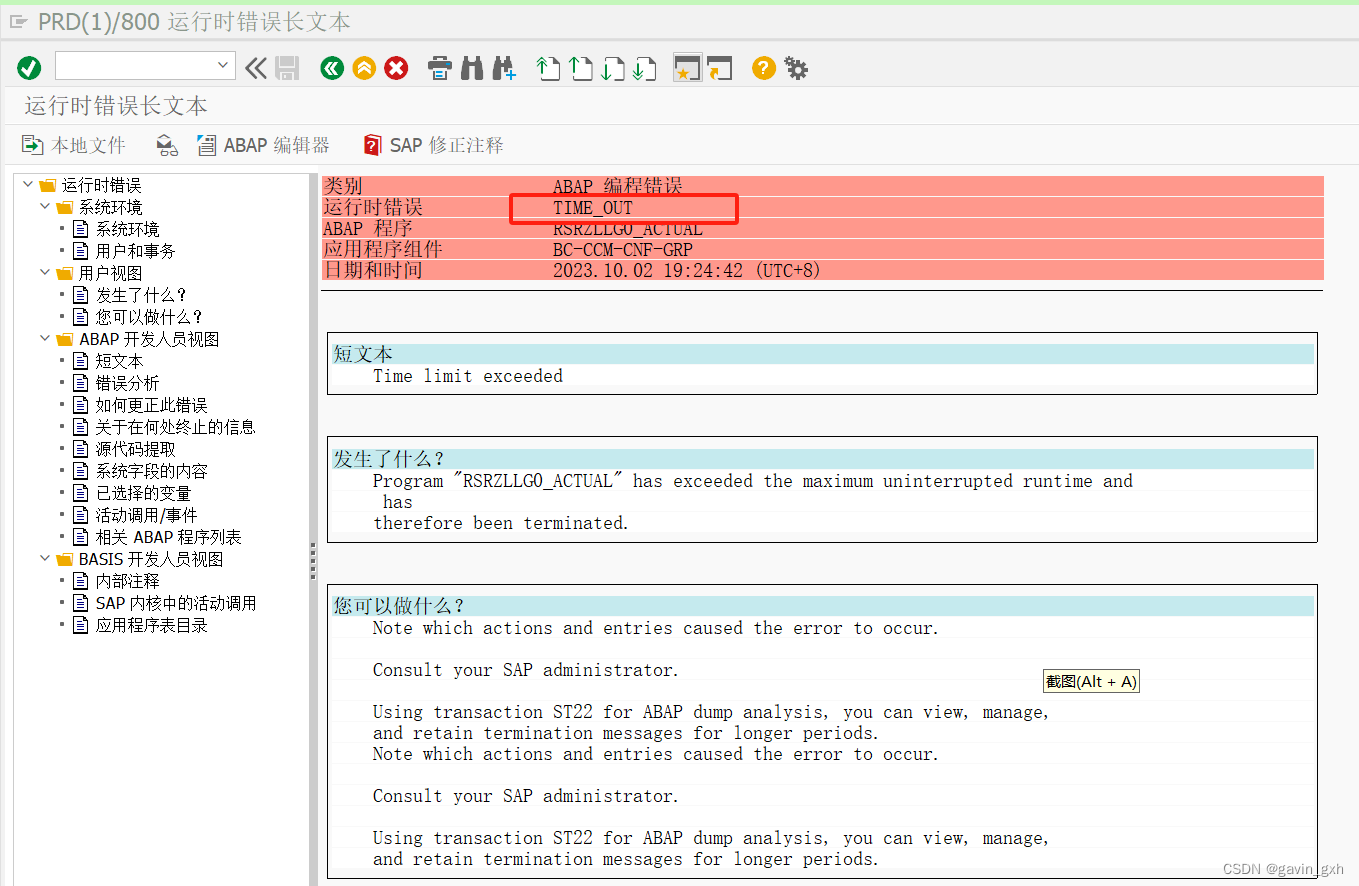Open the command field dropdown arrow
Screen dimensions: 1359x886
tap(225, 67)
